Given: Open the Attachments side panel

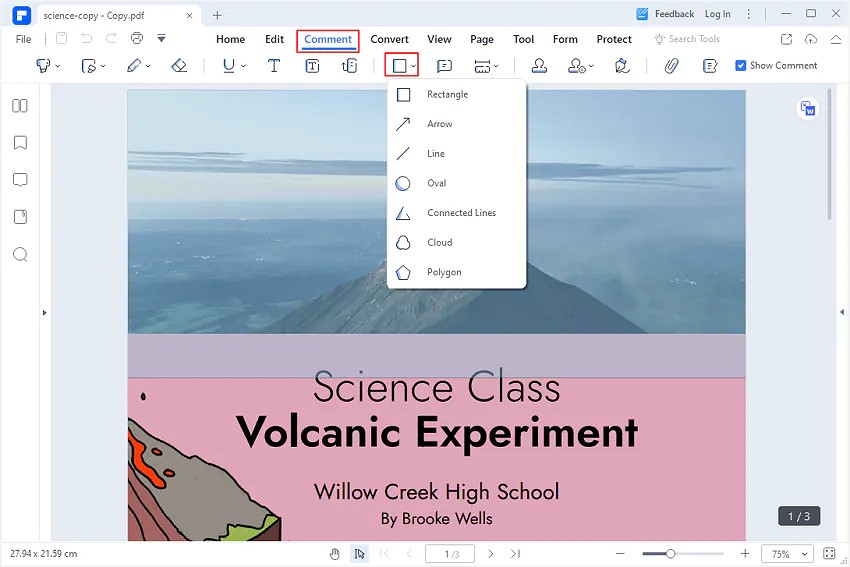Looking at the screenshot, I should tap(20, 217).
